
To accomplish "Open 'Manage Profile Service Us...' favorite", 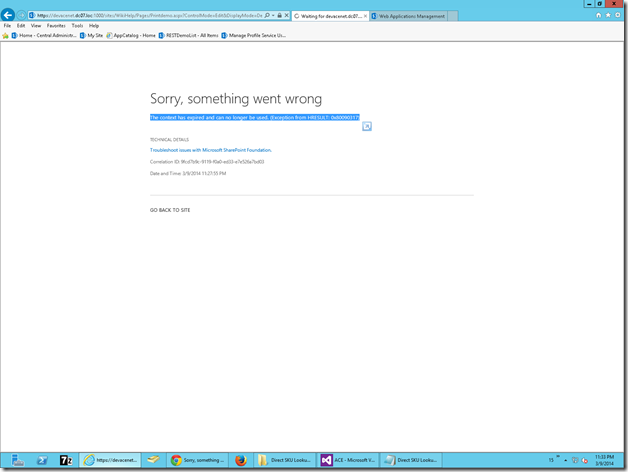I will coord(254,36).
